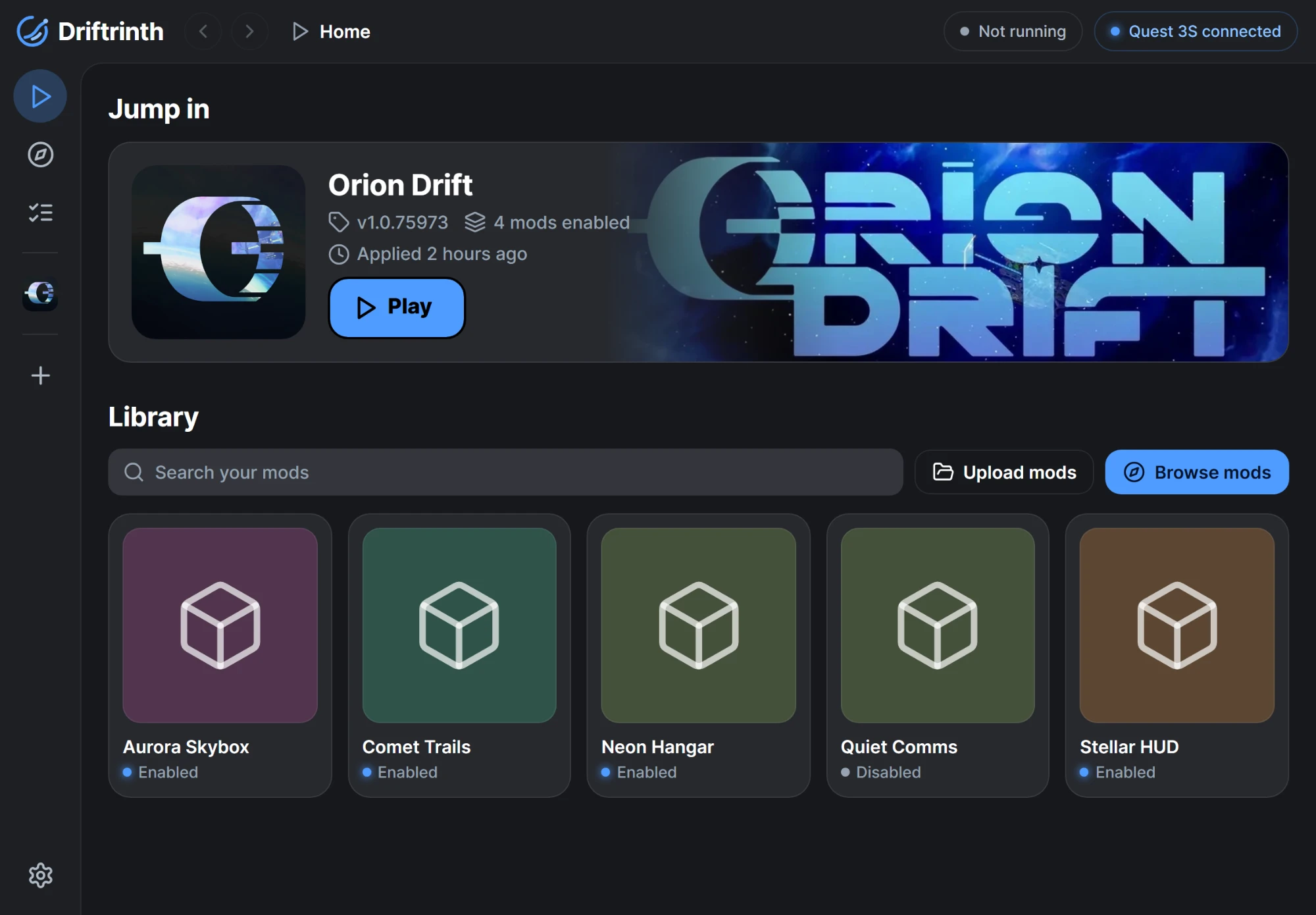Click the Quiet Comms Disabled status
This screenshot has width=1316, height=915.
coord(881,772)
